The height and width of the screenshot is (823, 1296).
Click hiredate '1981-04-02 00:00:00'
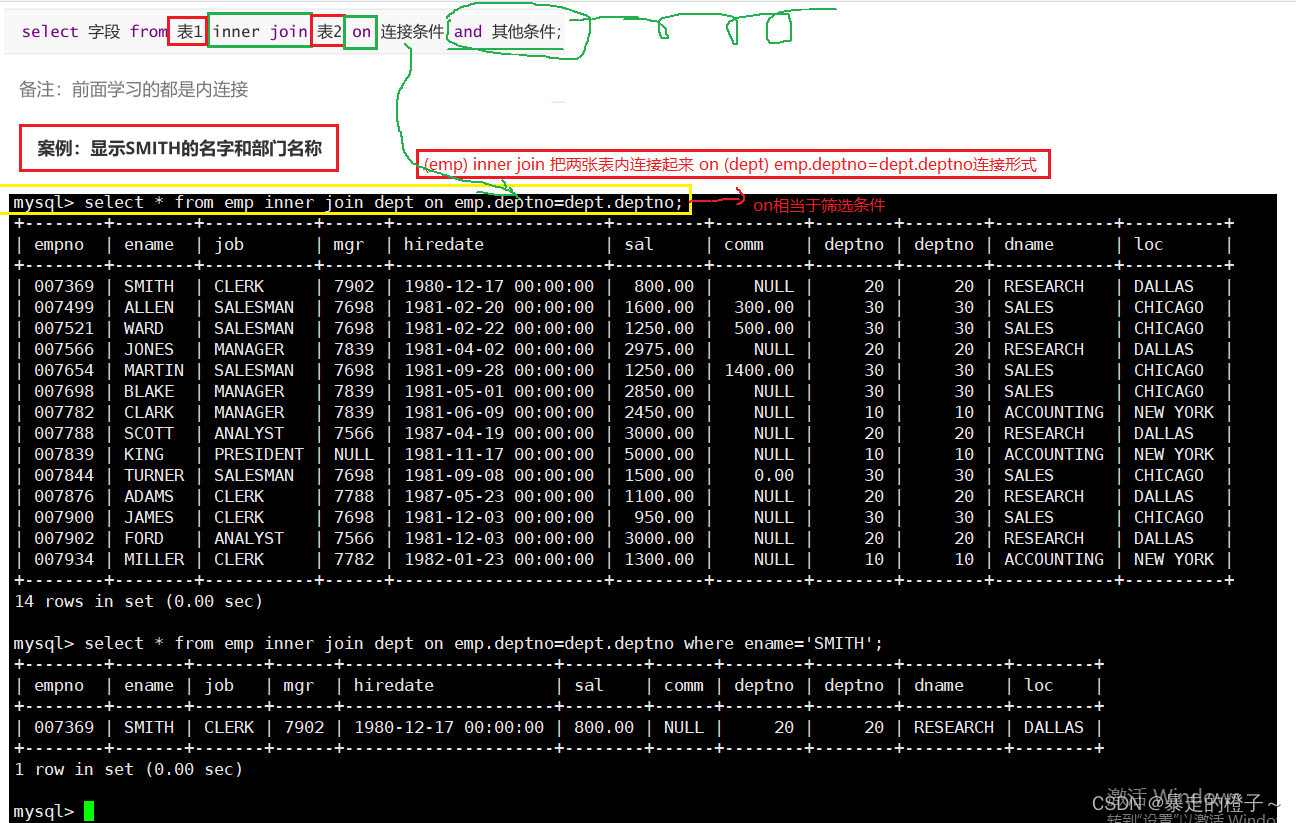[499, 349]
